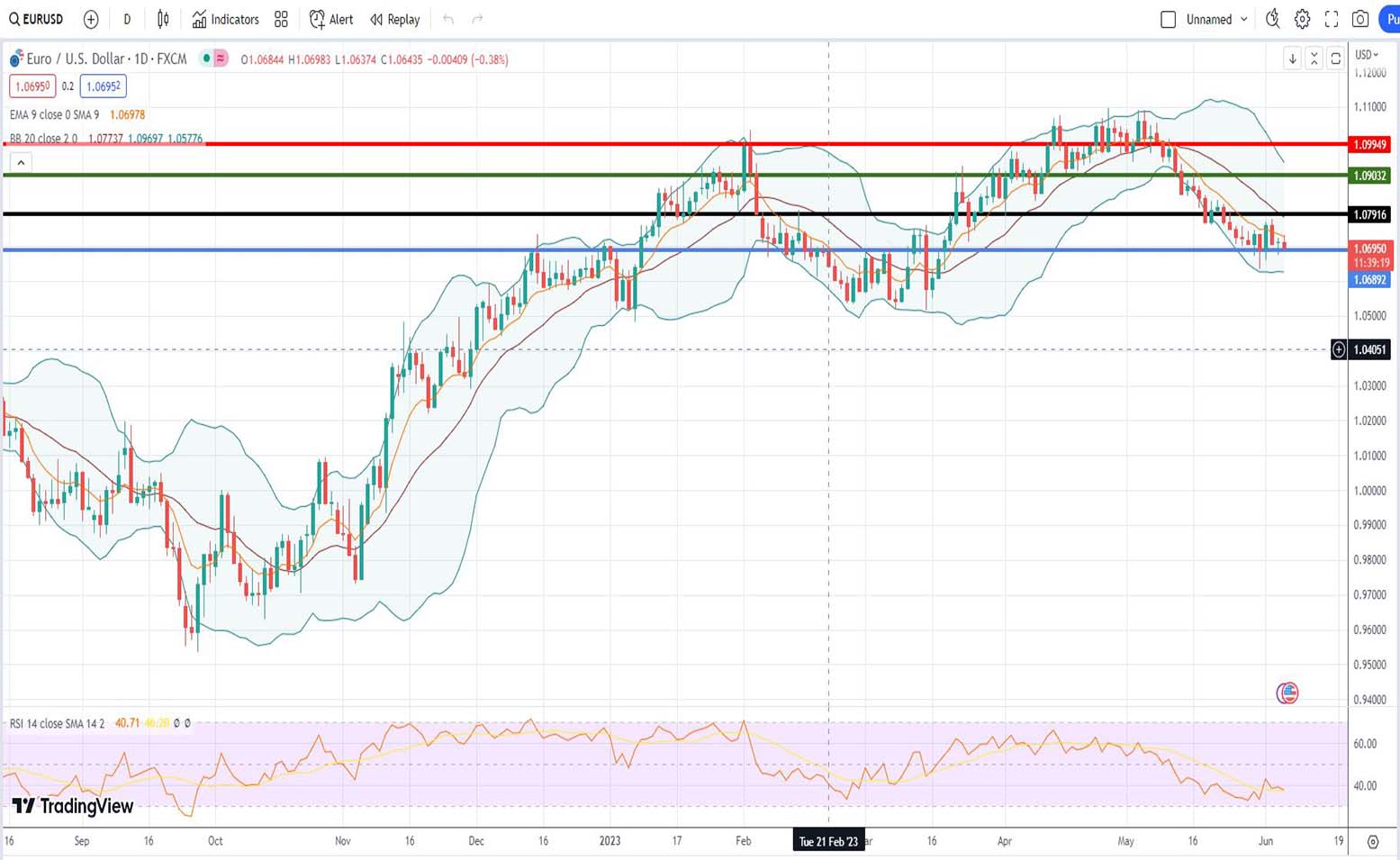Screen dimensions: 1400x860
Task: Start bar Replay mode
Action: click(x=395, y=19)
